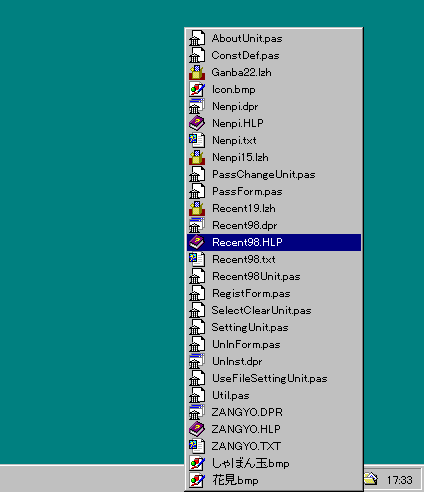Click the purple help book icon for ZANGYO.HLP
The width and height of the screenshot is (424, 492).
[x=197, y=429]
